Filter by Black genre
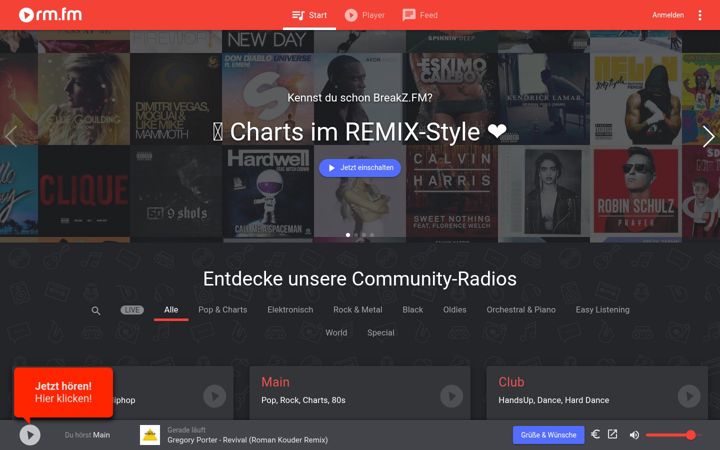Viewport: 720px width, 450px height. [413, 310]
